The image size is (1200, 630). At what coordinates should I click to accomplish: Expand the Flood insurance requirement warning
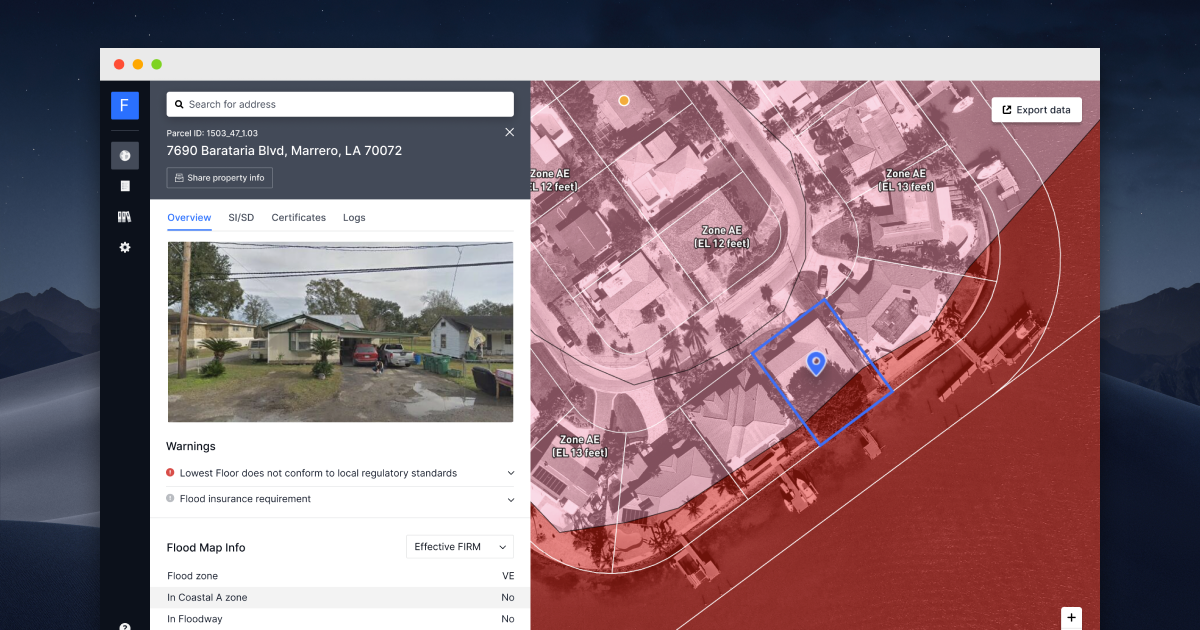pos(510,500)
